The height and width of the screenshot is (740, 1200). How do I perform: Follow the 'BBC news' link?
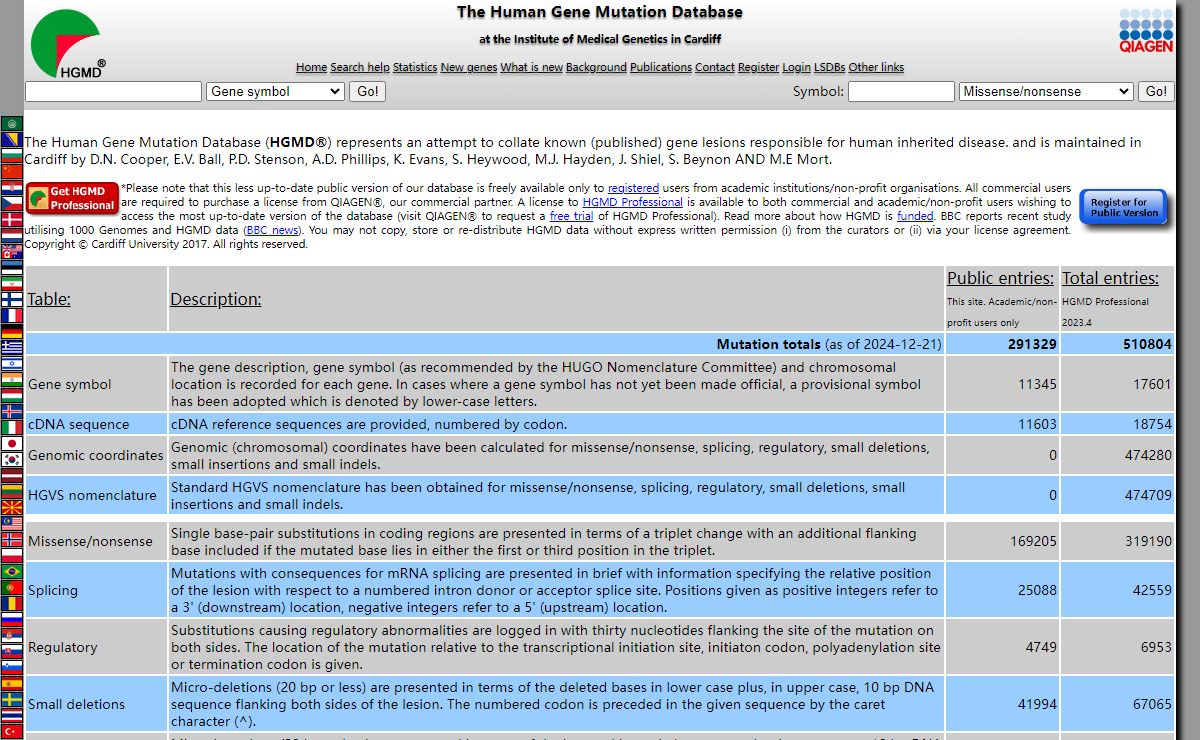click(272, 230)
